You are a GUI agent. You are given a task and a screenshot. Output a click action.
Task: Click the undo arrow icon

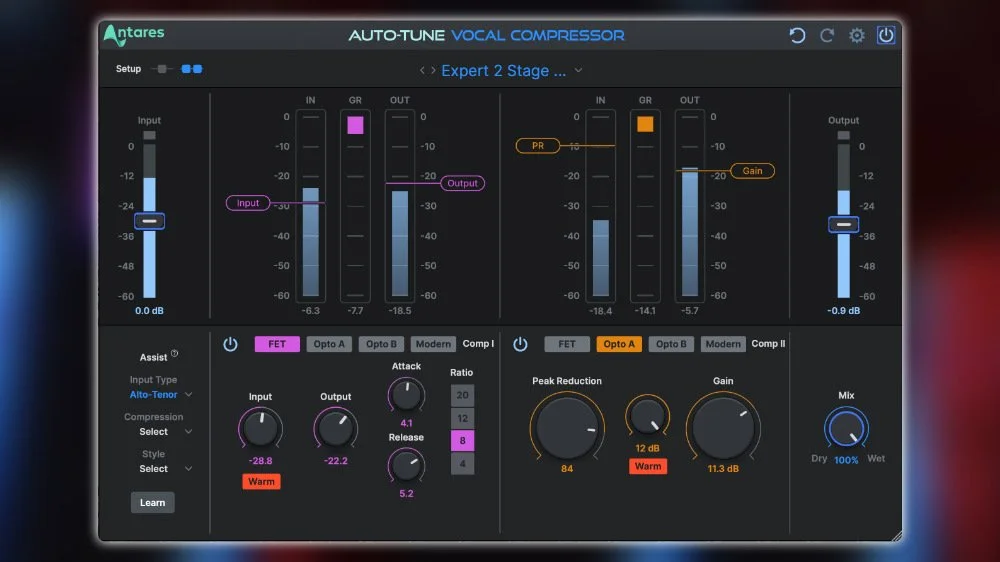pos(797,35)
